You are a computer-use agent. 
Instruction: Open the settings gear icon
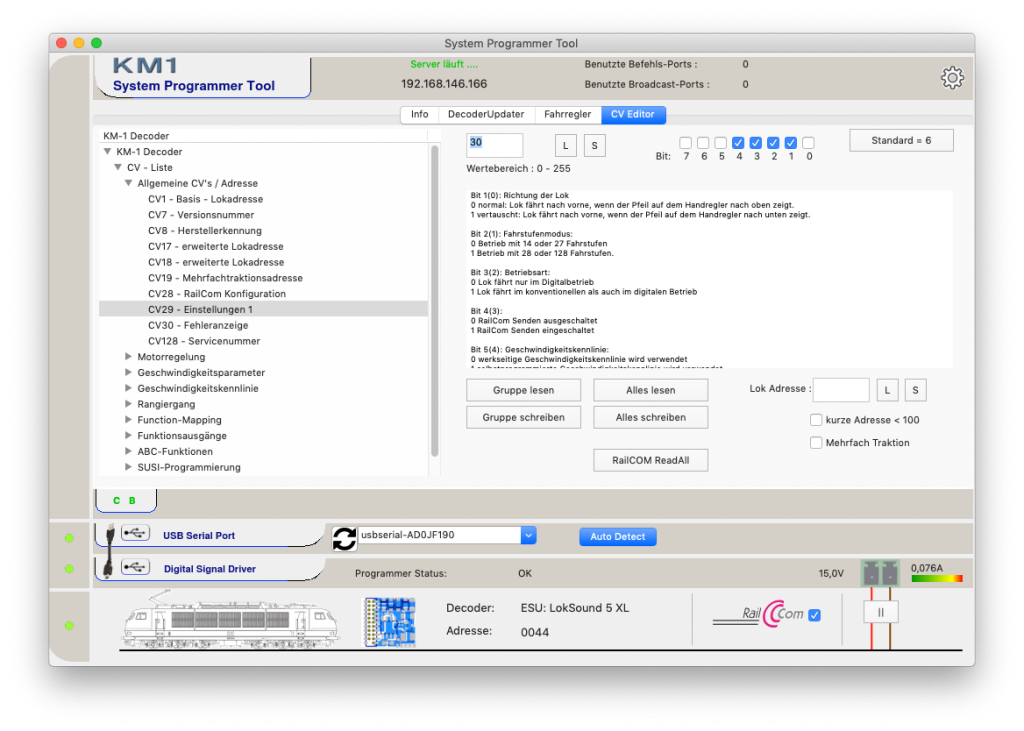(x=951, y=77)
